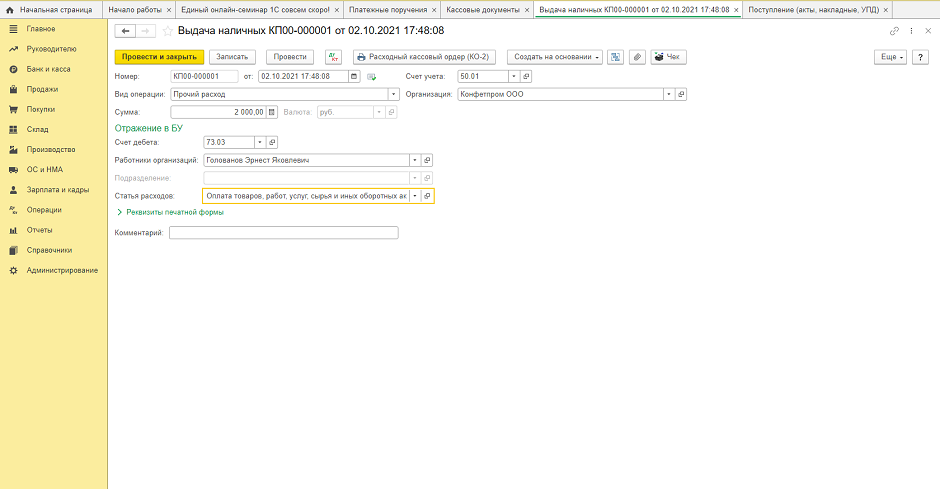
Task: Click the Дт/Кт postings icon
Action: [333, 57]
